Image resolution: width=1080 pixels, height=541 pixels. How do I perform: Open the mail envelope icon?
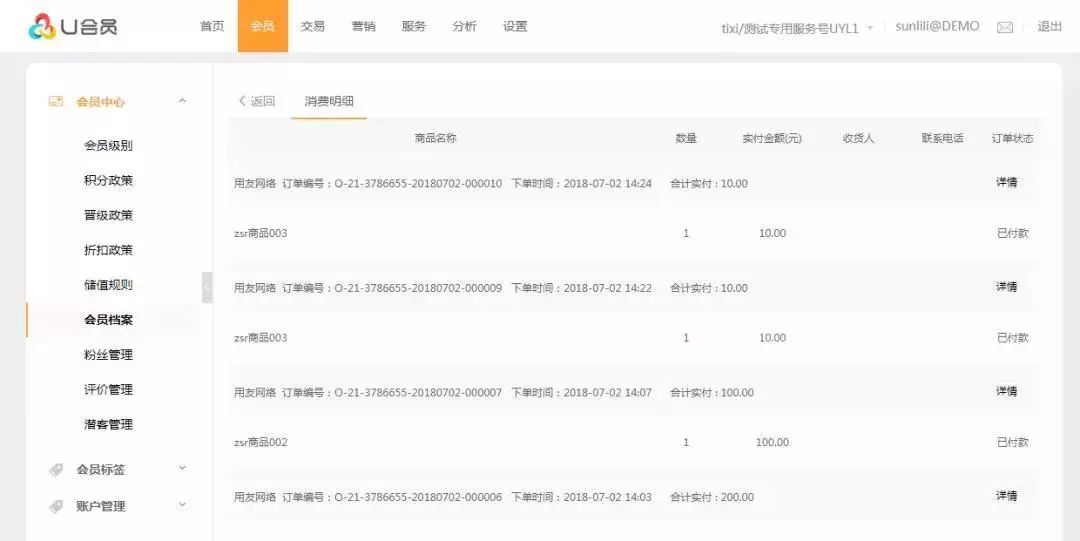point(1005,28)
